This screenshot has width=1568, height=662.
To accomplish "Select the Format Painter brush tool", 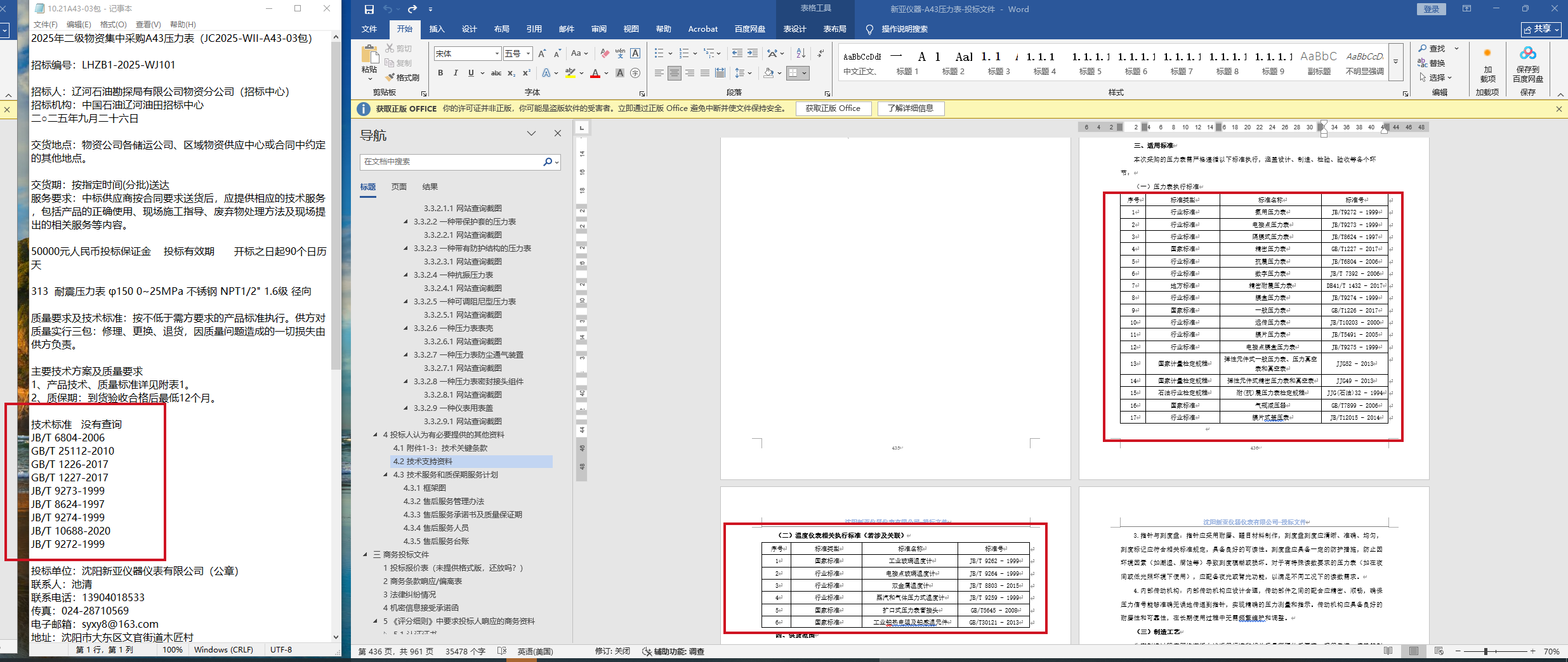I will point(402,77).
